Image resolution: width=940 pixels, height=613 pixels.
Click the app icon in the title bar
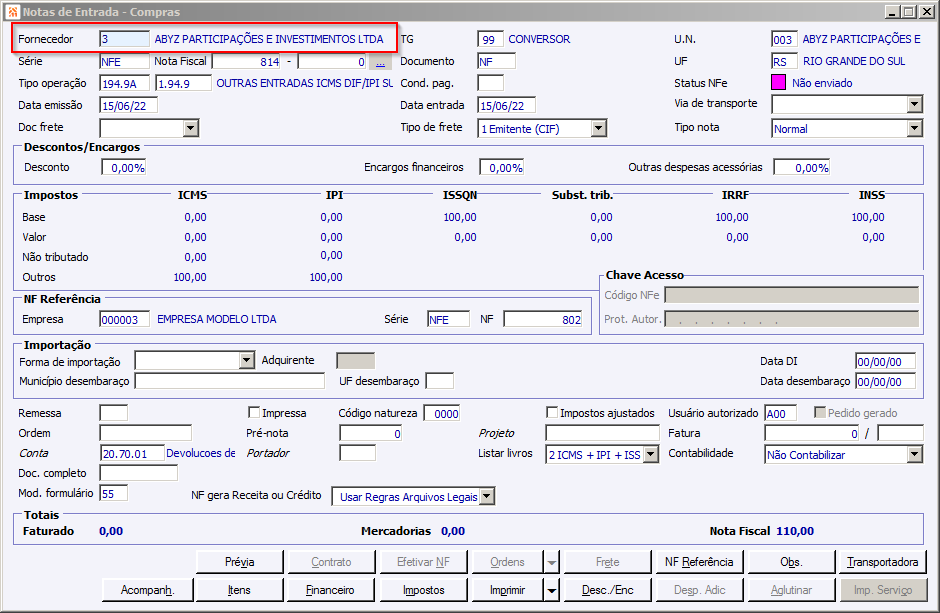(x=11, y=12)
